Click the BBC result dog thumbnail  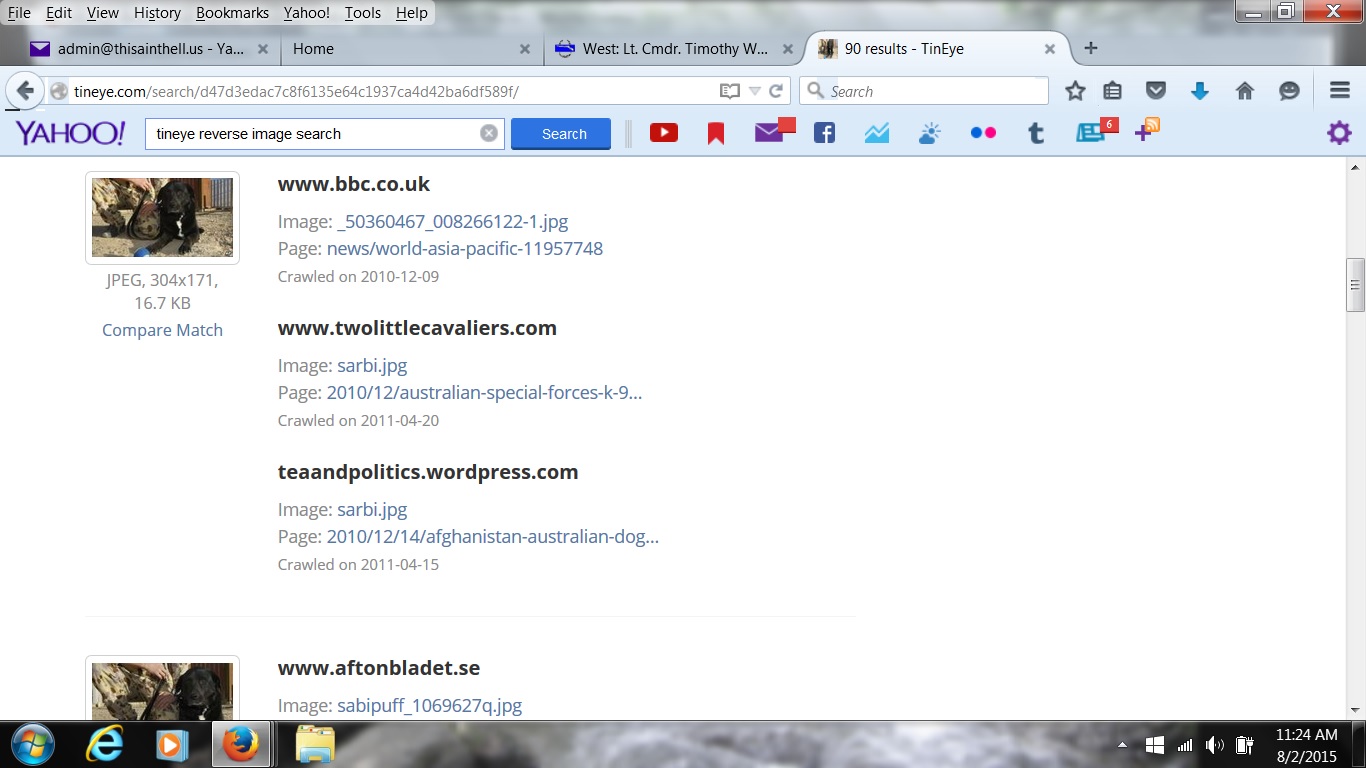pos(162,218)
